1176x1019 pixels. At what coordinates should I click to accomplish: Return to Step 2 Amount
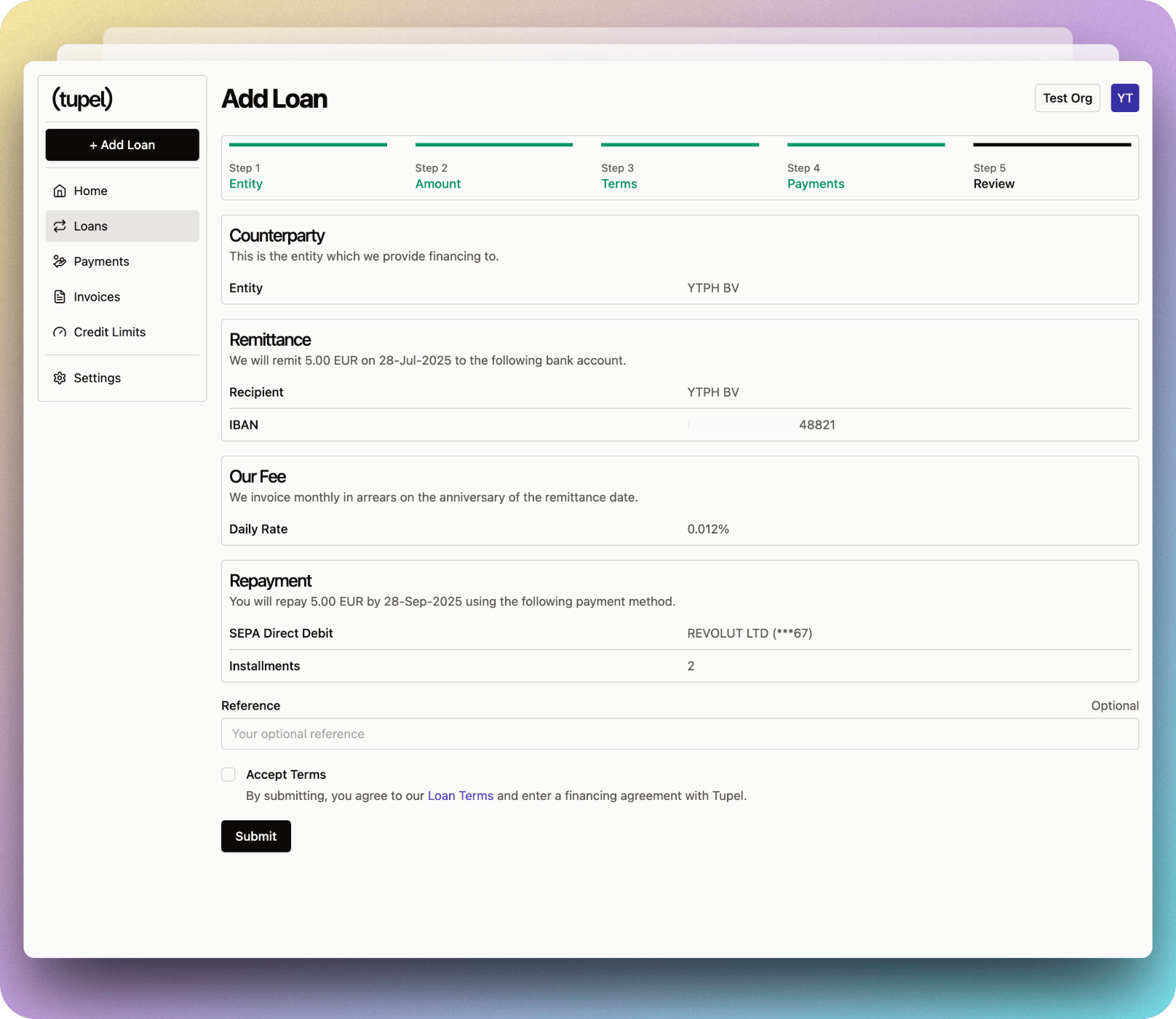pyautogui.click(x=437, y=184)
